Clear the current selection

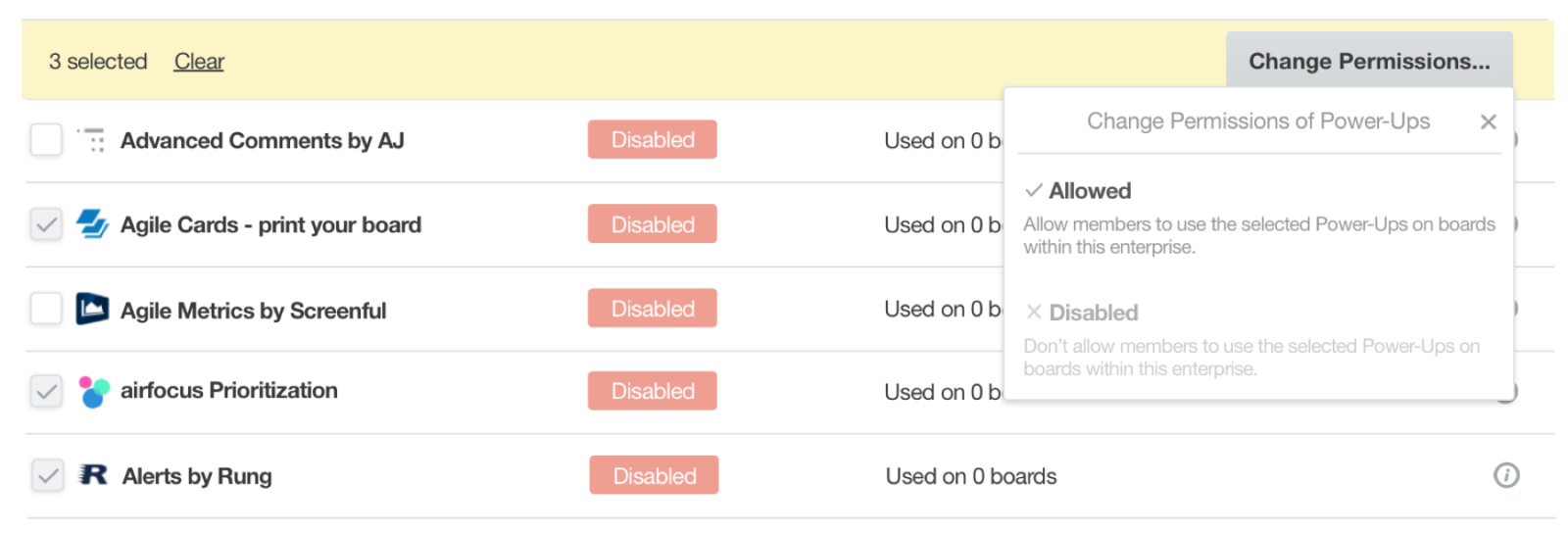[x=199, y=62]
